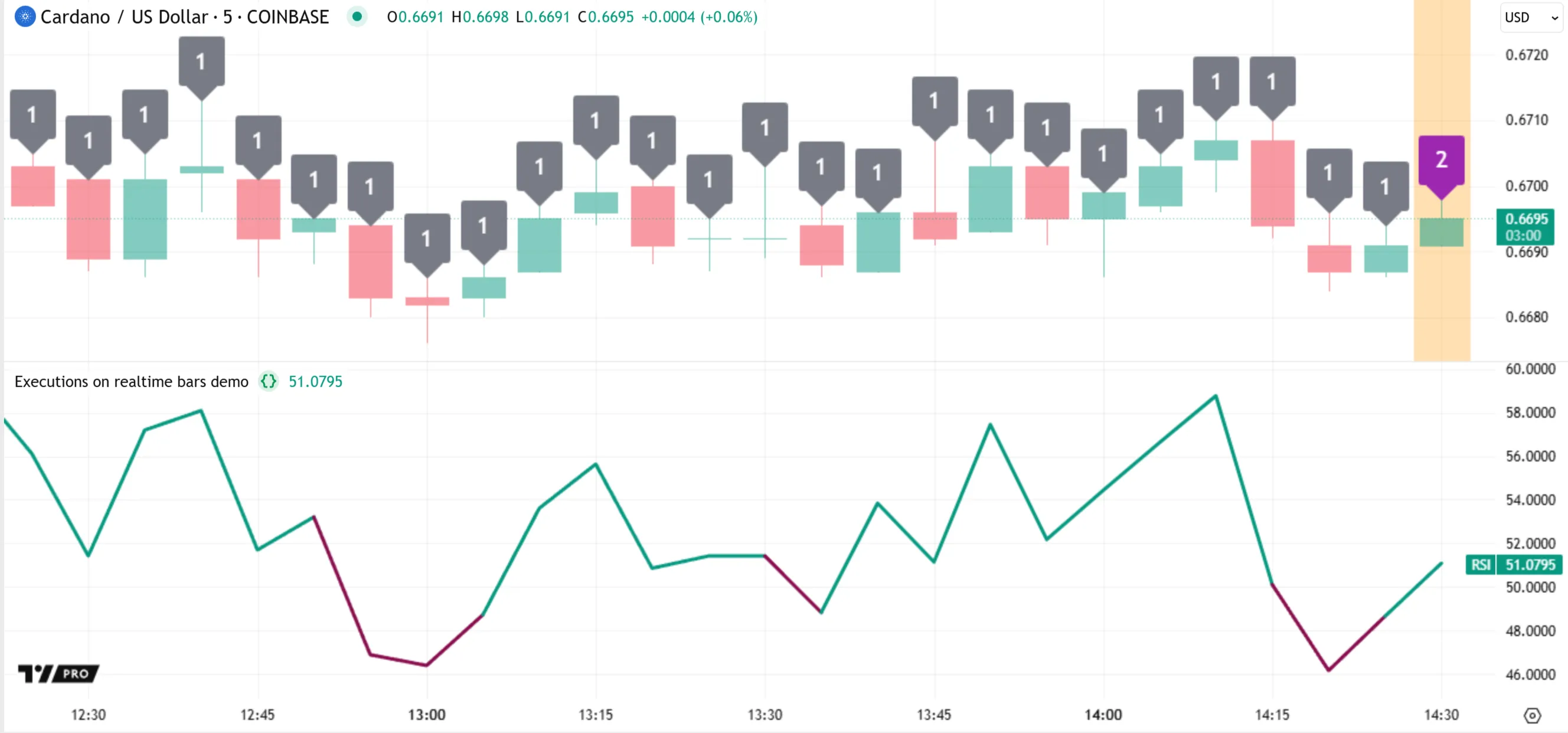The image size is (1568, 733).
Task: Click the TradingView PRO logo
Action: tap(58, 673)
